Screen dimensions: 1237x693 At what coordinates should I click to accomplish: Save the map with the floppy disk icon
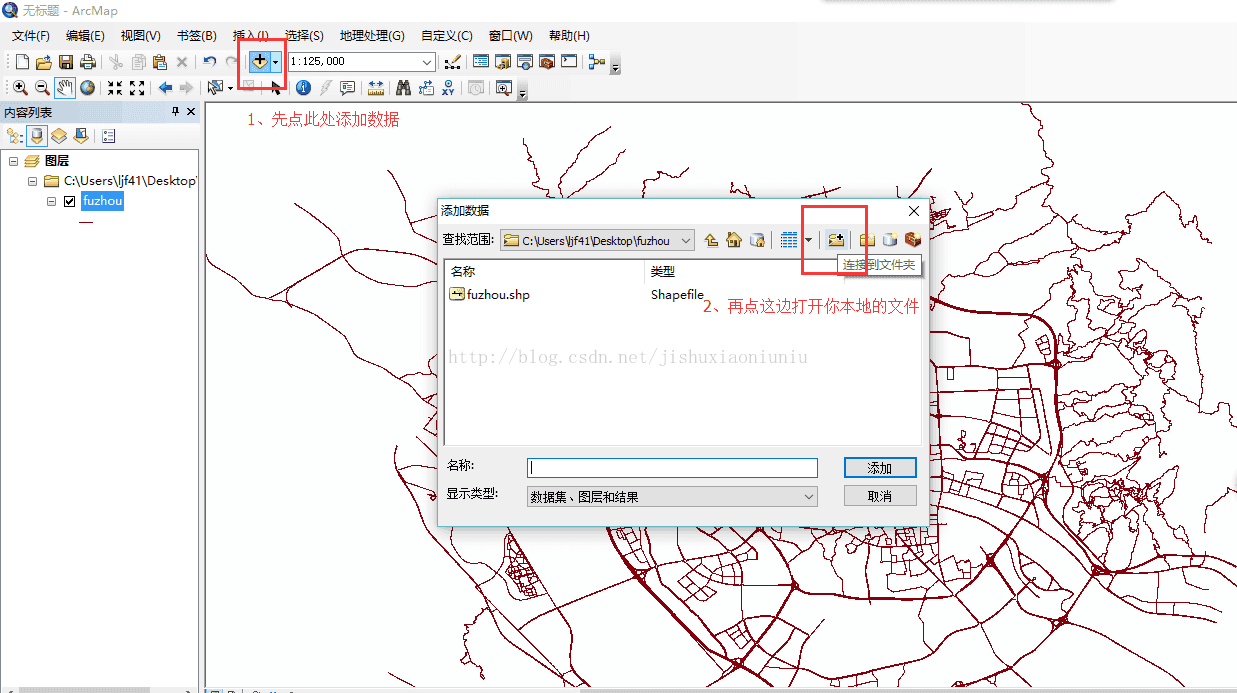(66, 62)
